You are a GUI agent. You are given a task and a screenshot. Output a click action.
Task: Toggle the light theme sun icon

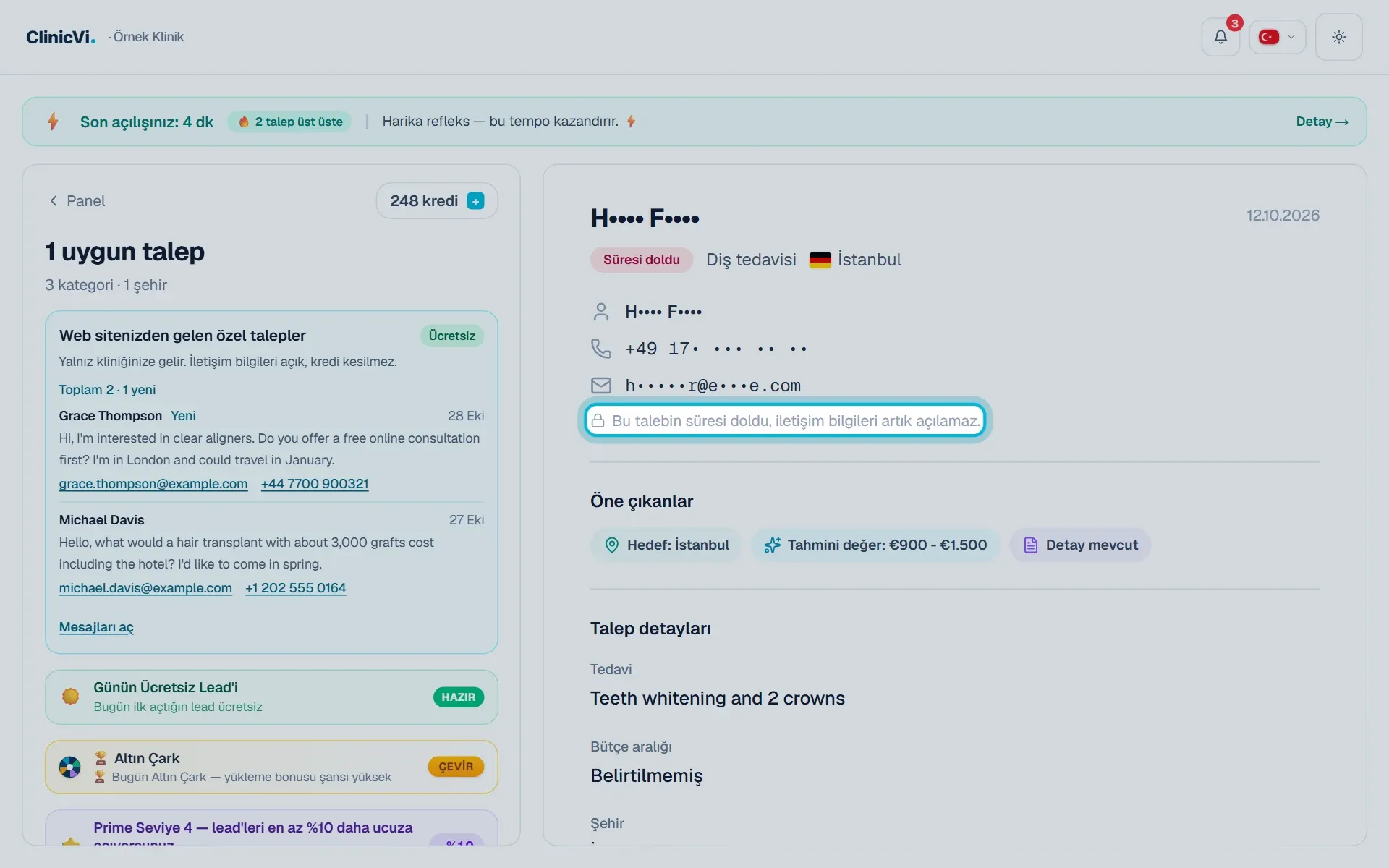click(1338, 37)
